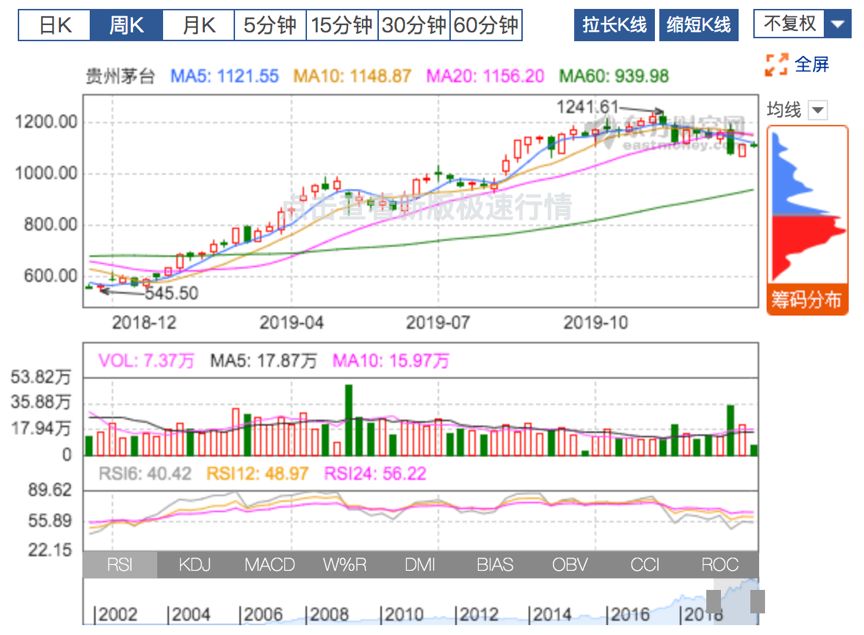Click the MA20: 1156.20 legend value

[x=485, y=76]
